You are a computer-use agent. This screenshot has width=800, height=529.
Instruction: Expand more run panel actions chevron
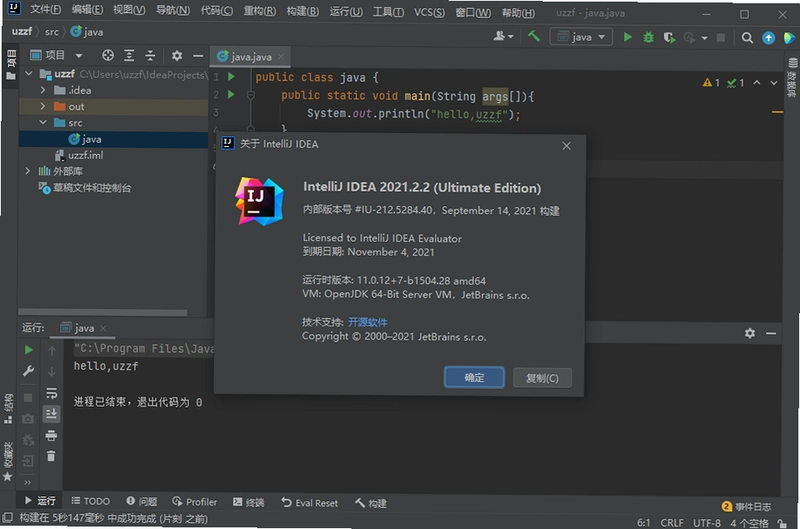tap(28, 482)
